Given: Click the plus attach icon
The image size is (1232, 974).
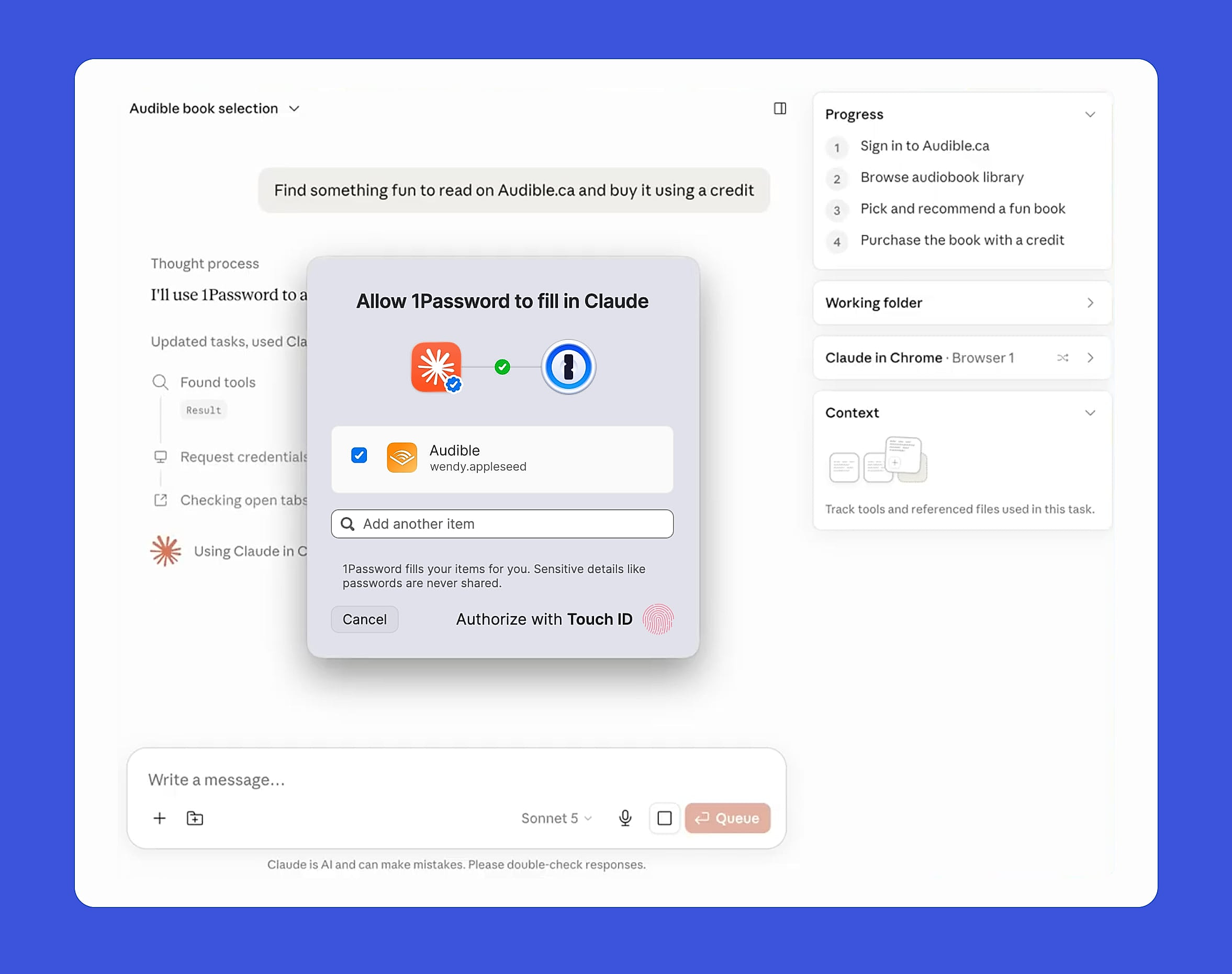Looking at the screenshot, I should tap(160, 819).
